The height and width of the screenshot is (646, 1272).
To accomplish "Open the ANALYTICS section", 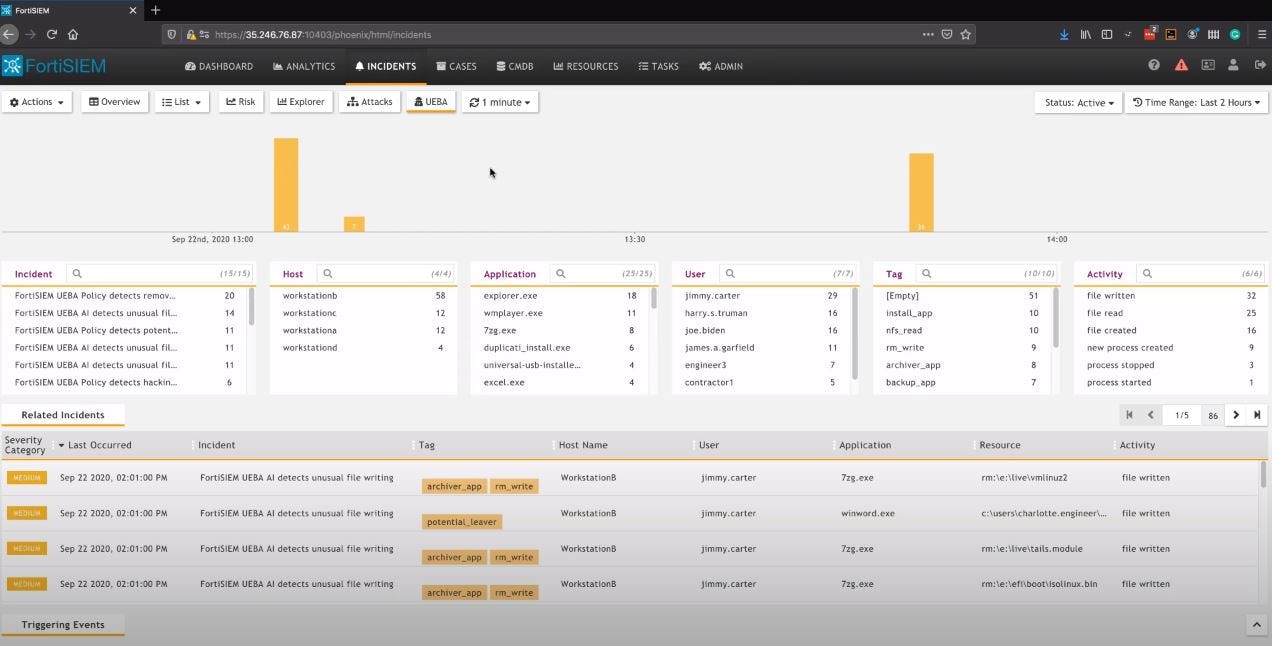I will pos(303,66).
